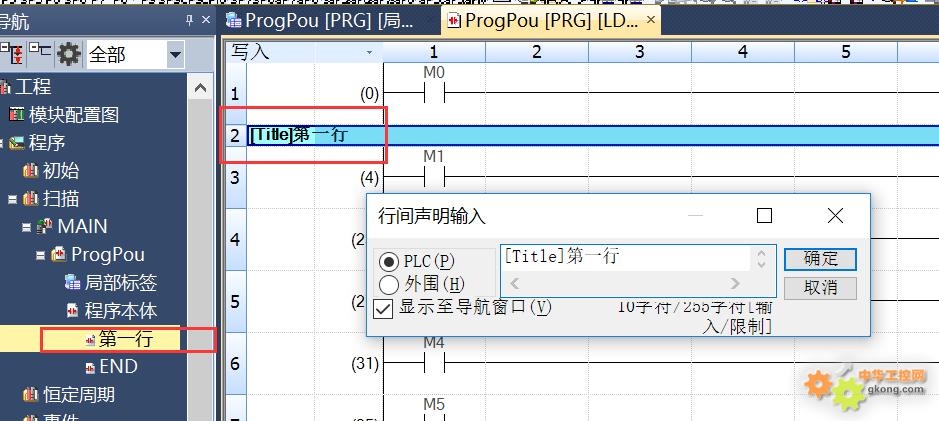
Task: Click the plain tree-structure icon in navigation toolbar
Action: (40, 52)
